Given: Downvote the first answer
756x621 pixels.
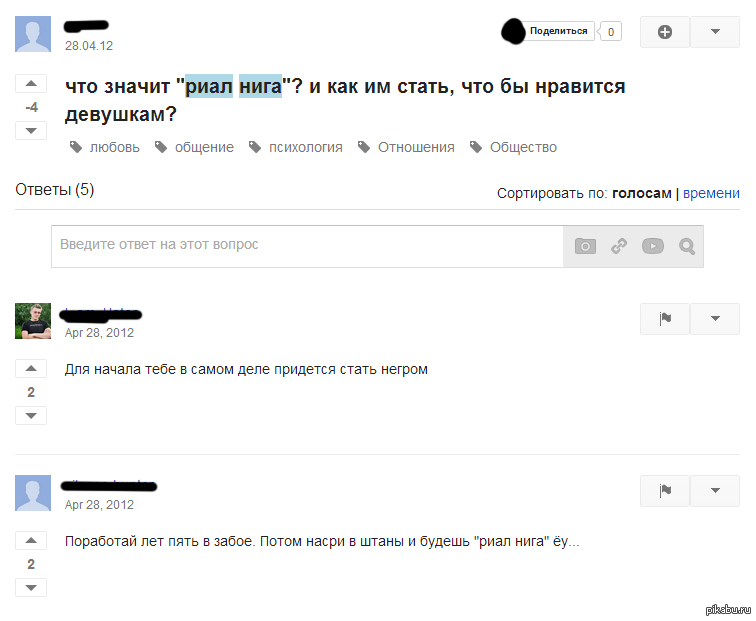Looking at the screenshot, I should (x=31, y=416).
